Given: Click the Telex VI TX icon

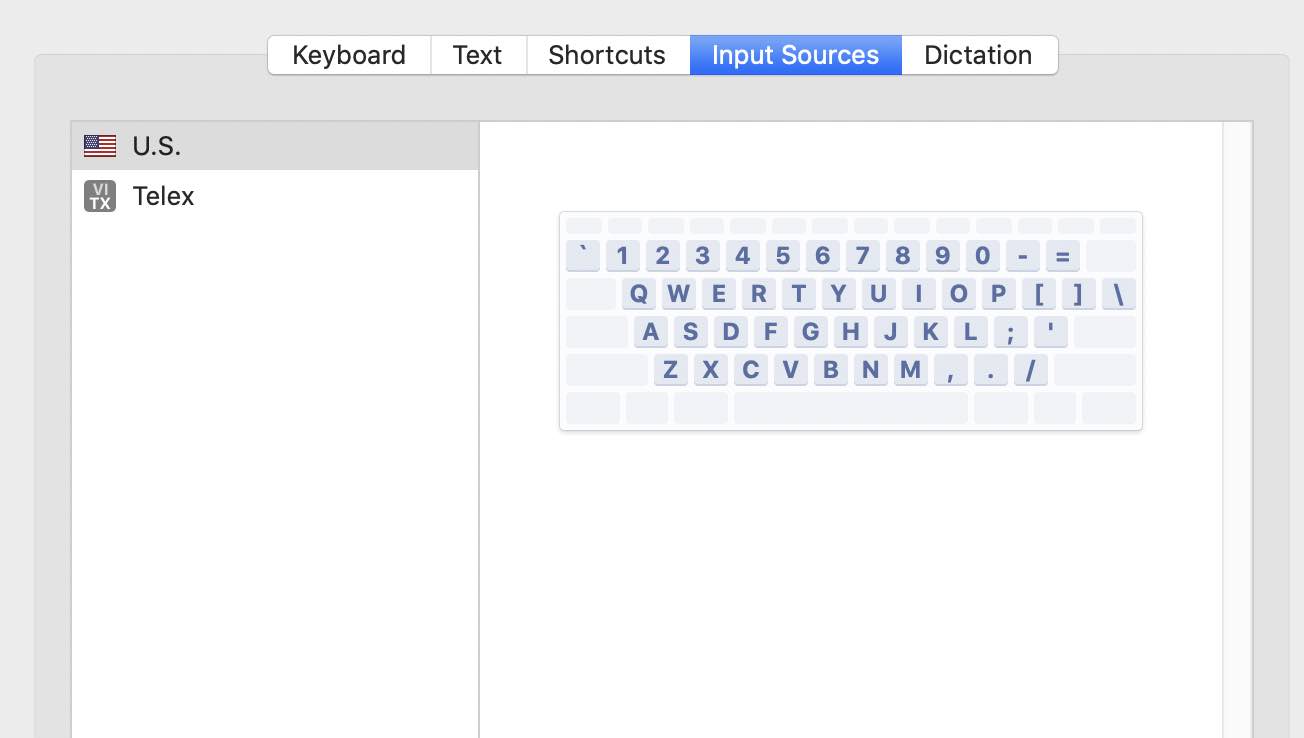Looking at the screenshot, I should [x=100, y=196].
